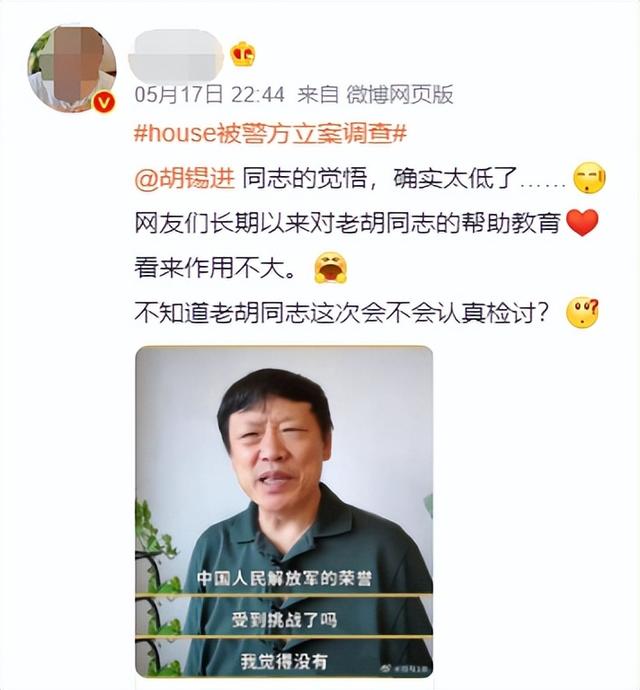Click the sleepy face emoji after 太低了

(x=589, y=178)
